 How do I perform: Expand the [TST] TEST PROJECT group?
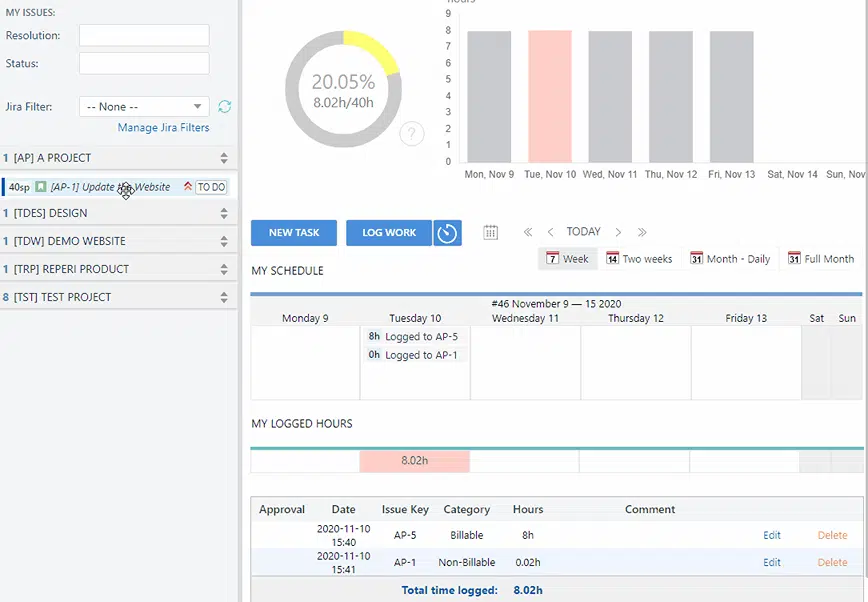[x=224, y=297]
